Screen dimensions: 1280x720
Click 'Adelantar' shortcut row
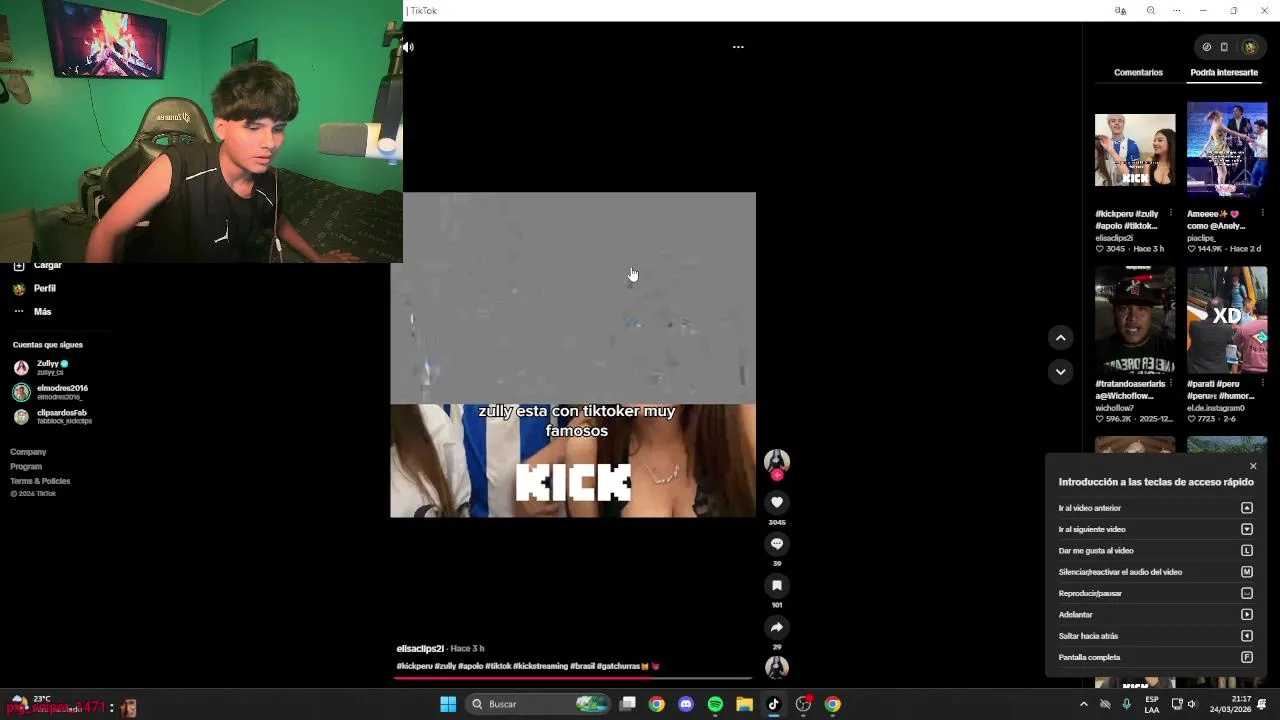coord(1155,615)
